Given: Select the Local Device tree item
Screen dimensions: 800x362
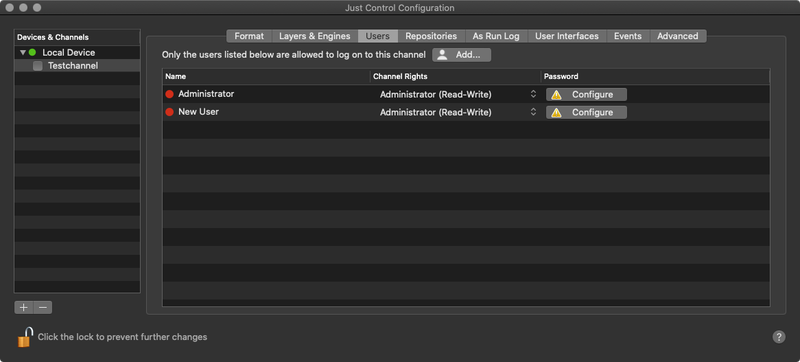Looking at the screenshot, I should 77,53.
